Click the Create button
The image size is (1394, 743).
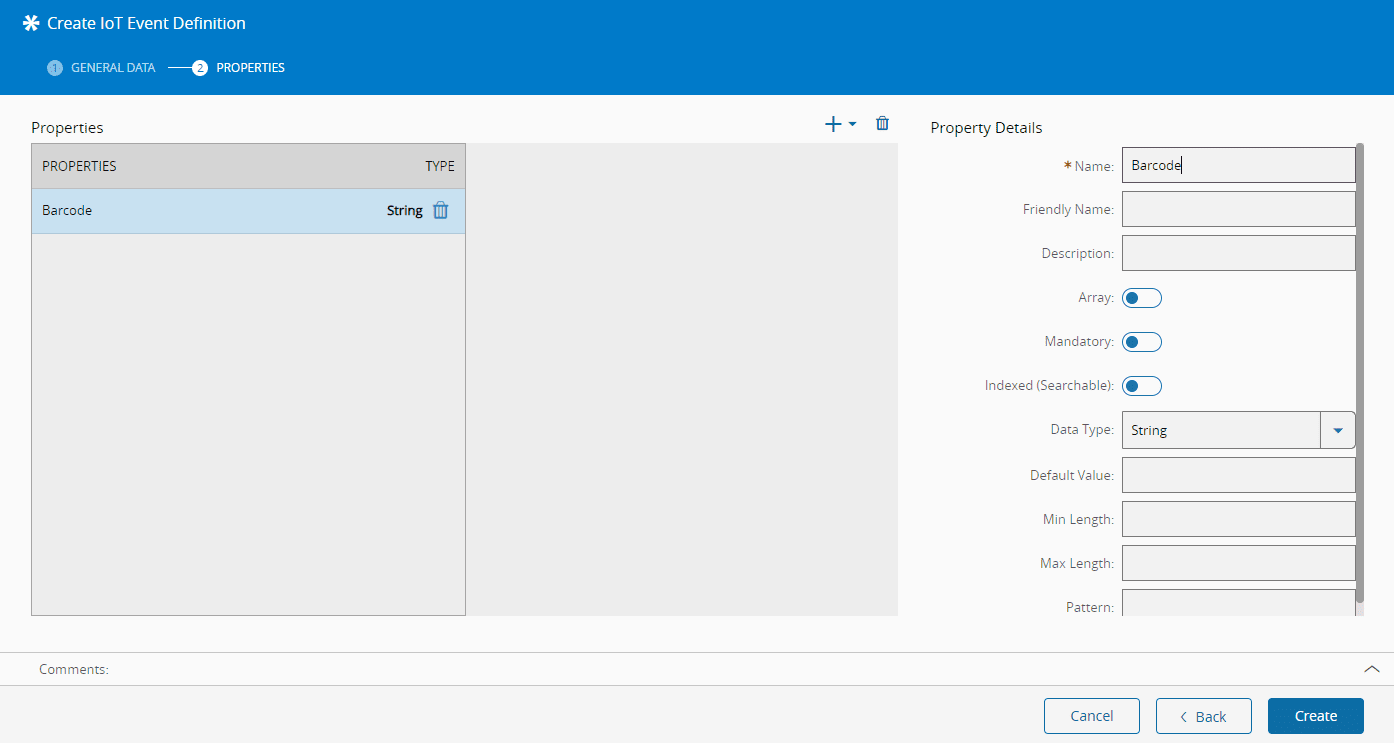click(x=1315, y=716)
